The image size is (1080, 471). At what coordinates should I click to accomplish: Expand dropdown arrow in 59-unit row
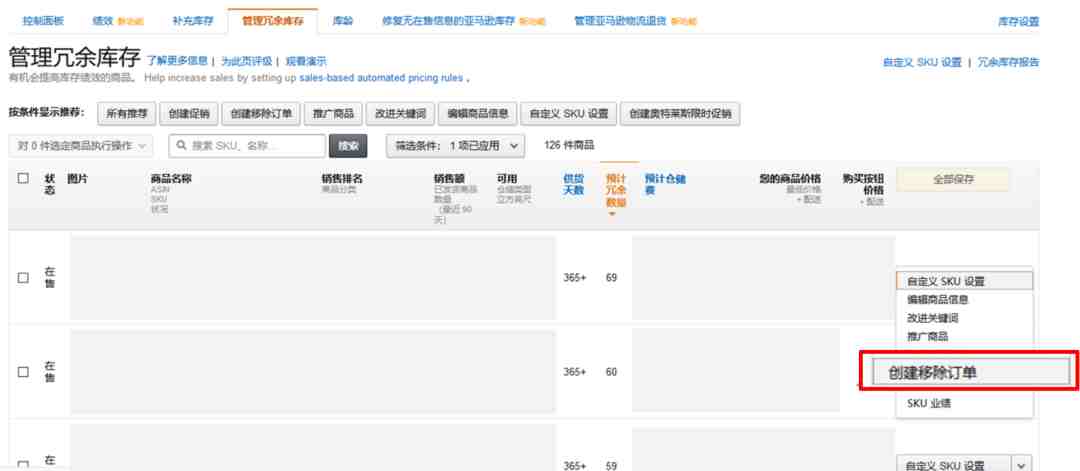[1021, 465]
